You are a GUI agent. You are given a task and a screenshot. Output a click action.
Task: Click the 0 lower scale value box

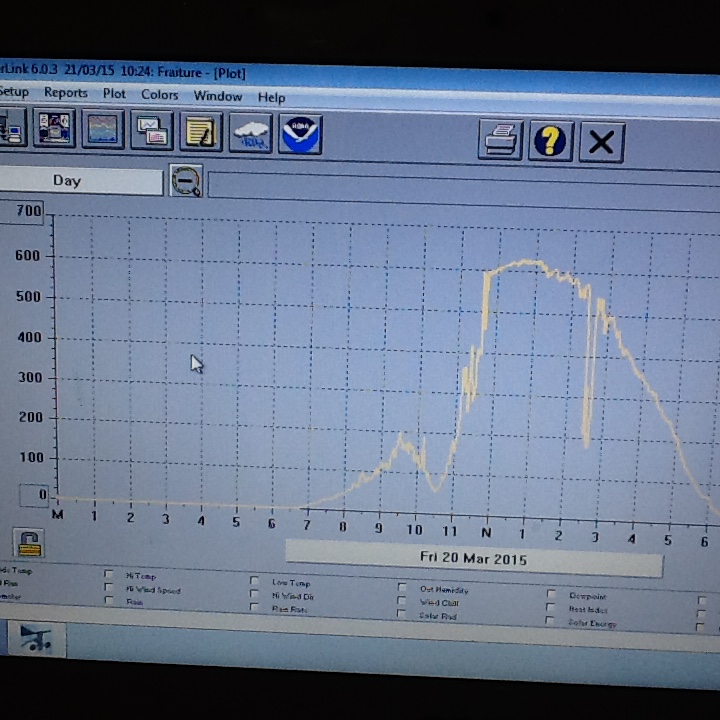(x=35, y=495)
